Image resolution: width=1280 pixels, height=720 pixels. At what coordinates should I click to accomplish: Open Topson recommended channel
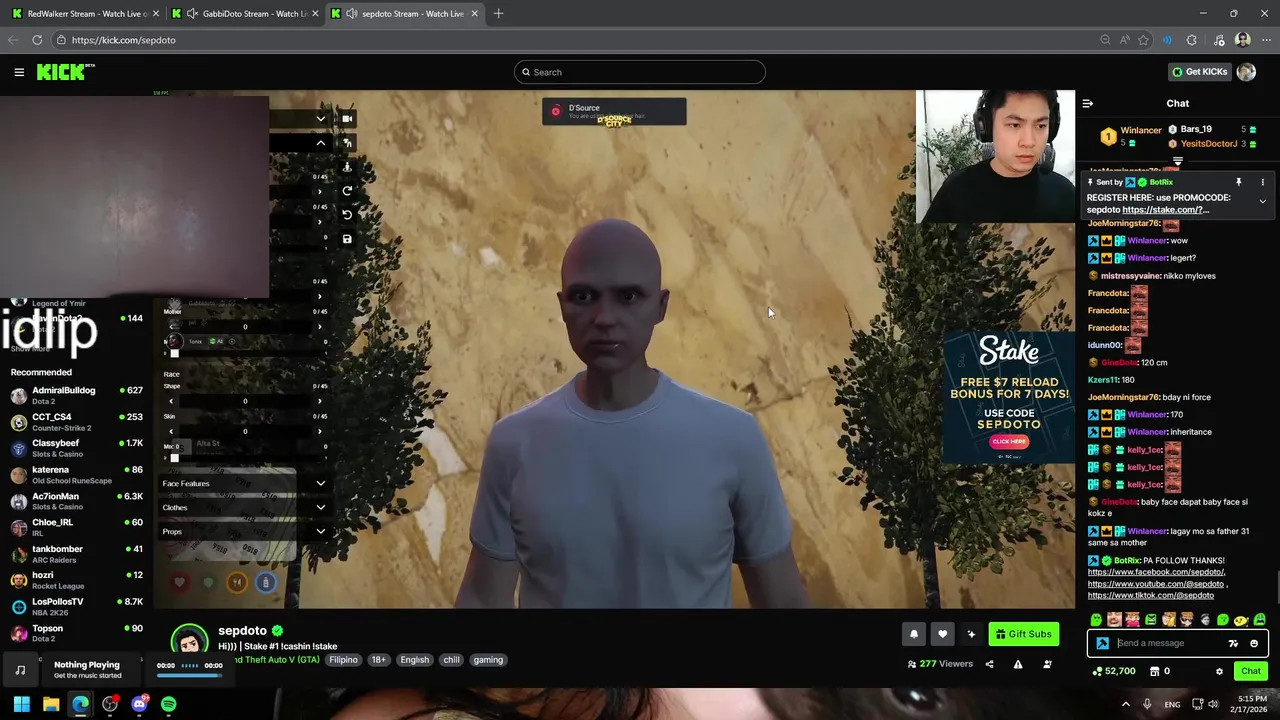(77, 633)
